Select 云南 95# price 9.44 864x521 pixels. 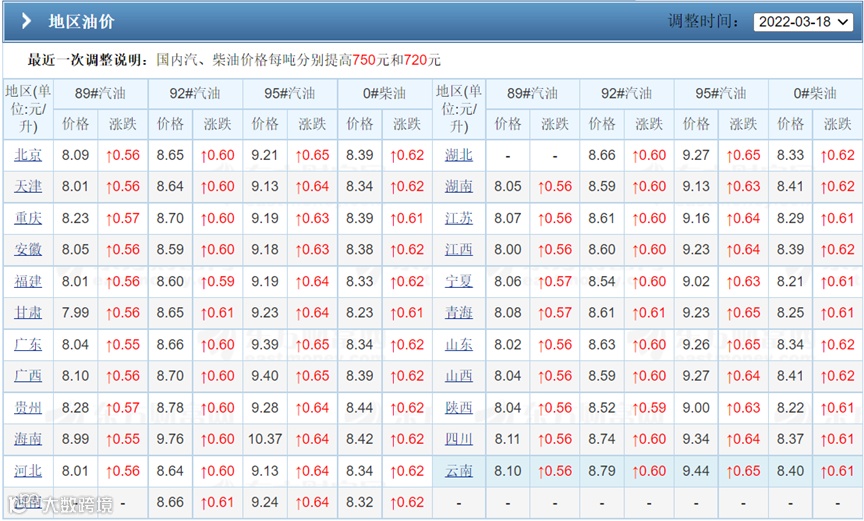pyautogui.click(x=696, y=471)
